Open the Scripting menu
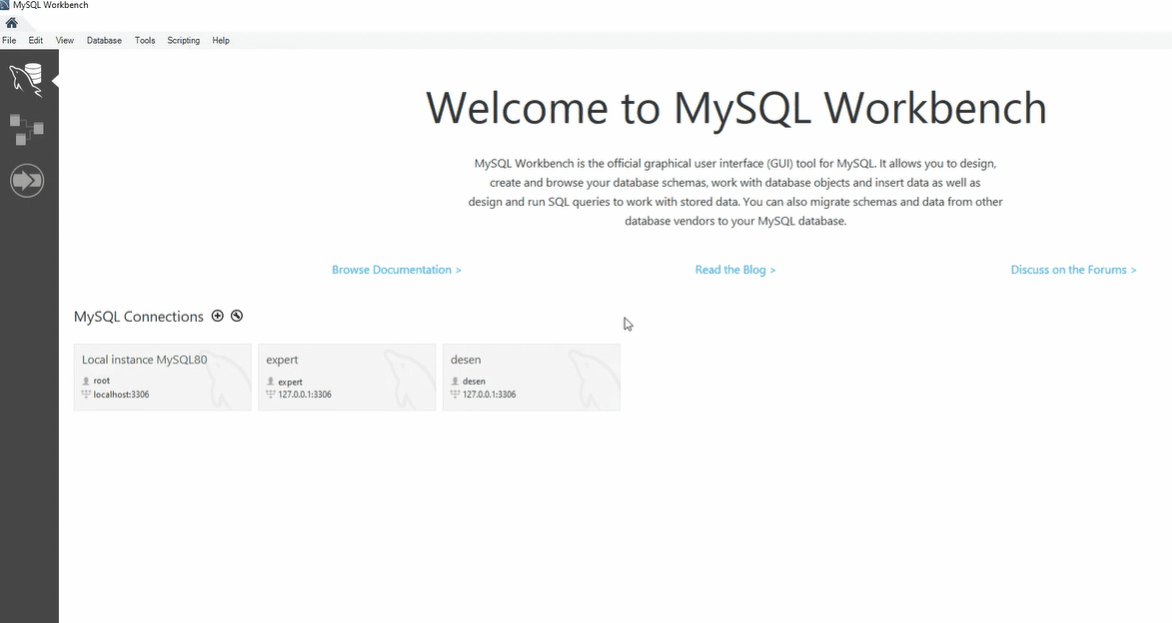Viewport: 1172px width, 623px height. (x=183, y=40)
